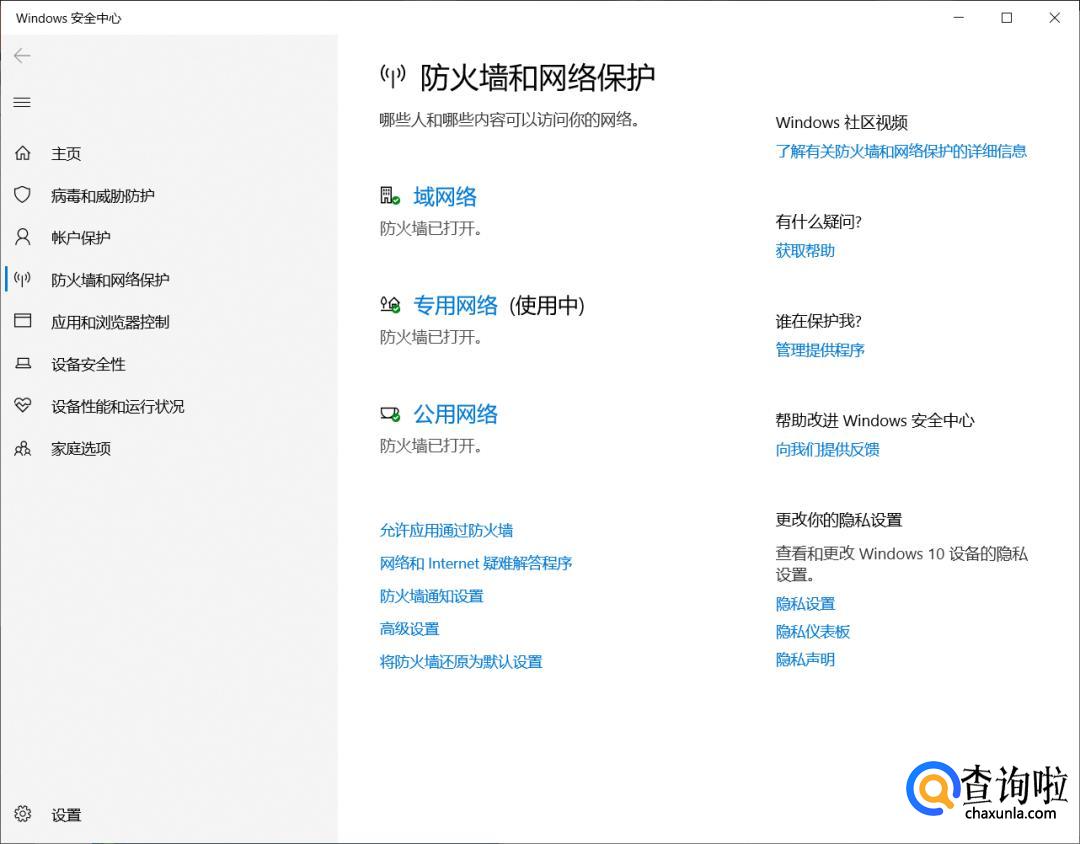Click 管理提供程序 link
The width and height of the screenshot is (1080, 844).
[820, 349]
